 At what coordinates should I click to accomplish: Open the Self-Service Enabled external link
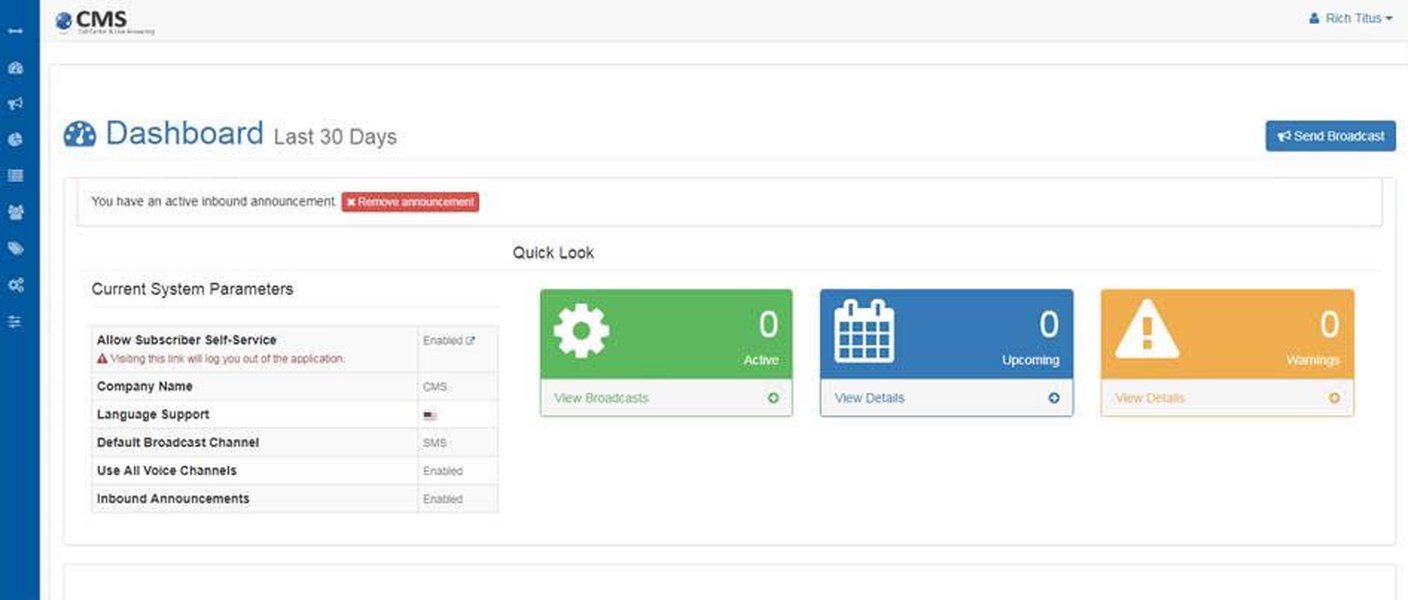tap(448, 341)
